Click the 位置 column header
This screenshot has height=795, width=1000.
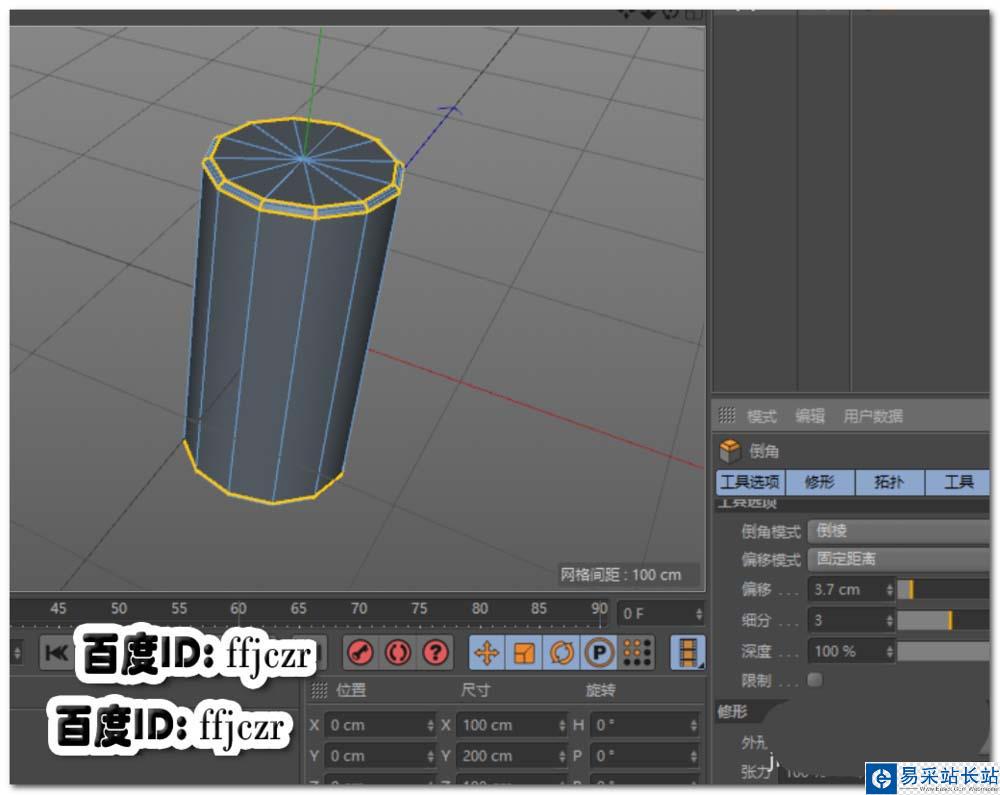coord(351,690)
